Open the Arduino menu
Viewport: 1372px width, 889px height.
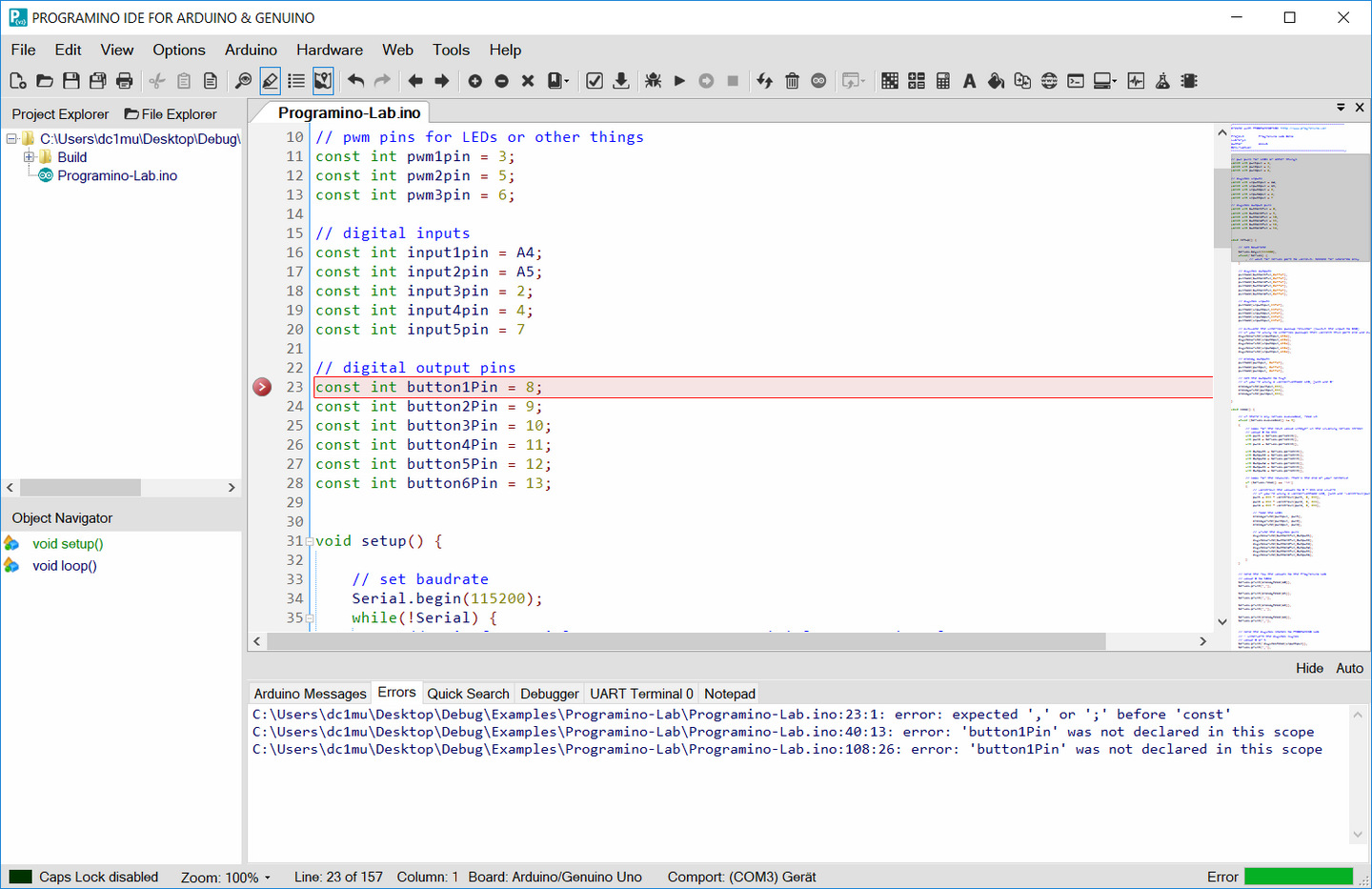coord(251,50)
